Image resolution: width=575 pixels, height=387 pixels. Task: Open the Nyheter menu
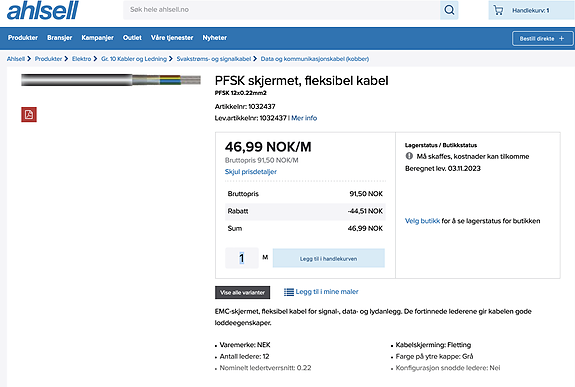pos(215,38)
